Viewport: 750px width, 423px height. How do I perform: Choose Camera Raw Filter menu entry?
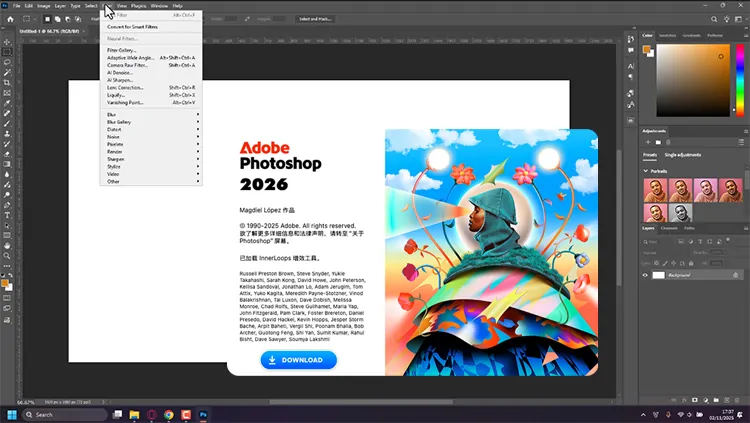pyautogui.click(x=151, y=65)
